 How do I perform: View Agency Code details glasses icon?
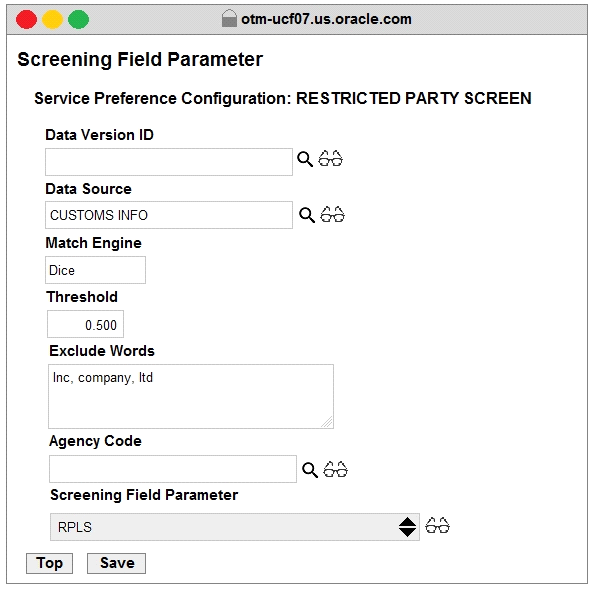(335, 469)
